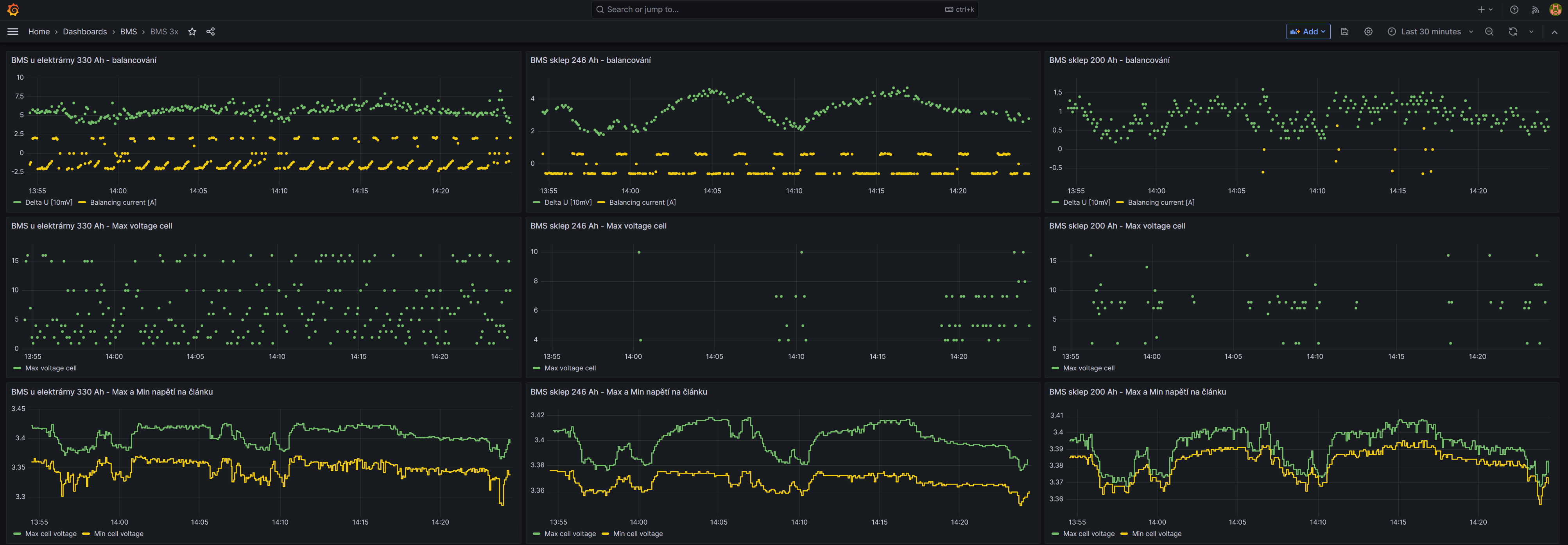Image resolution: width=1568 pixels, height=545 pixels.
Task: Open the Grafana logo home
Action: pyautogui.click(x=13, y=10)
